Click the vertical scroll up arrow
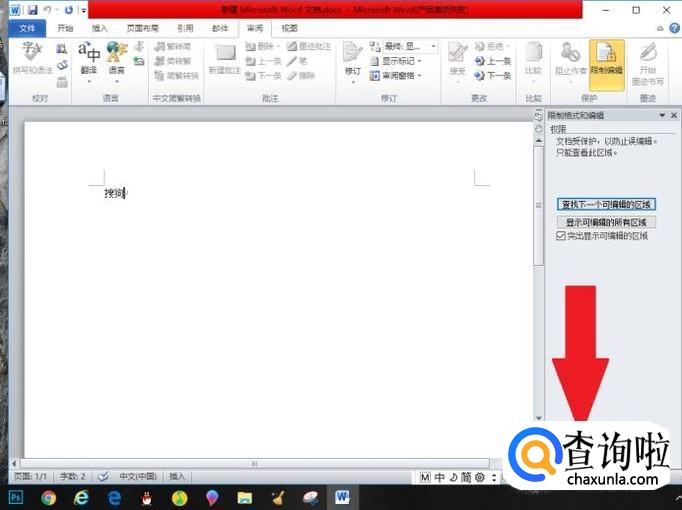Viewport: 682px width, 510px height. click(x=539, y=141)
